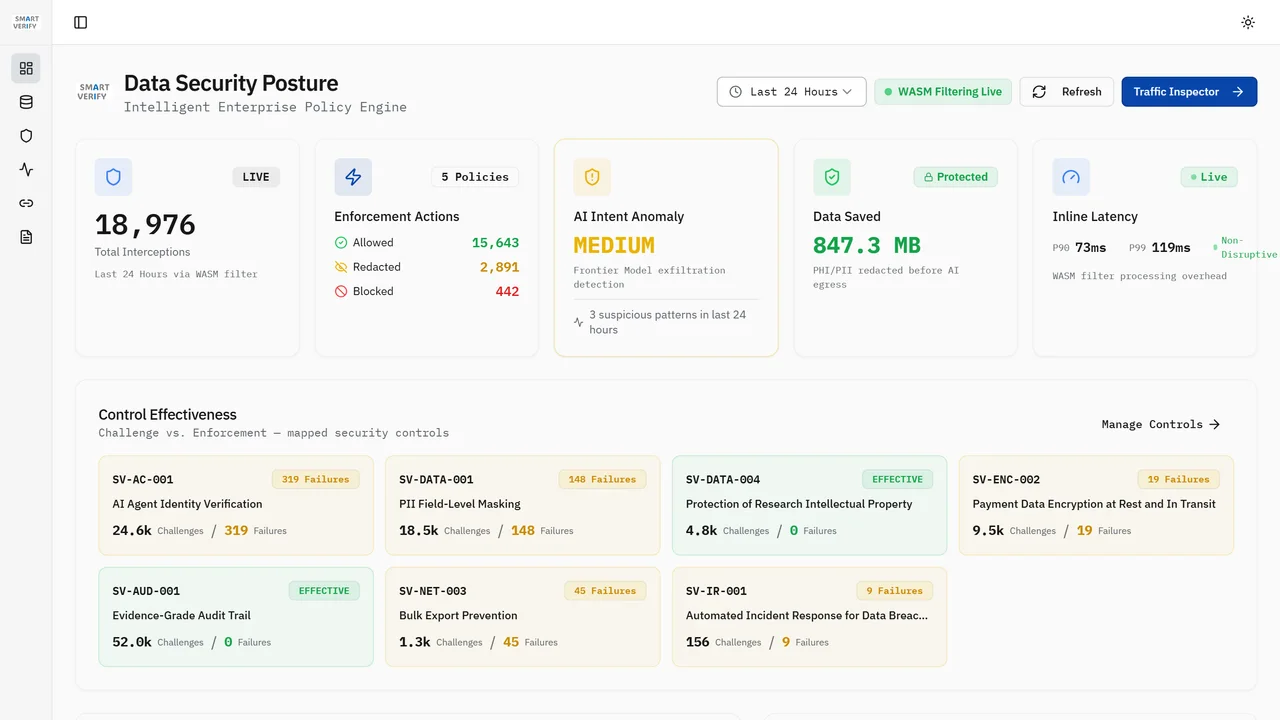Open Evidence-Grade Audit Trail control

tap(236, 617)
